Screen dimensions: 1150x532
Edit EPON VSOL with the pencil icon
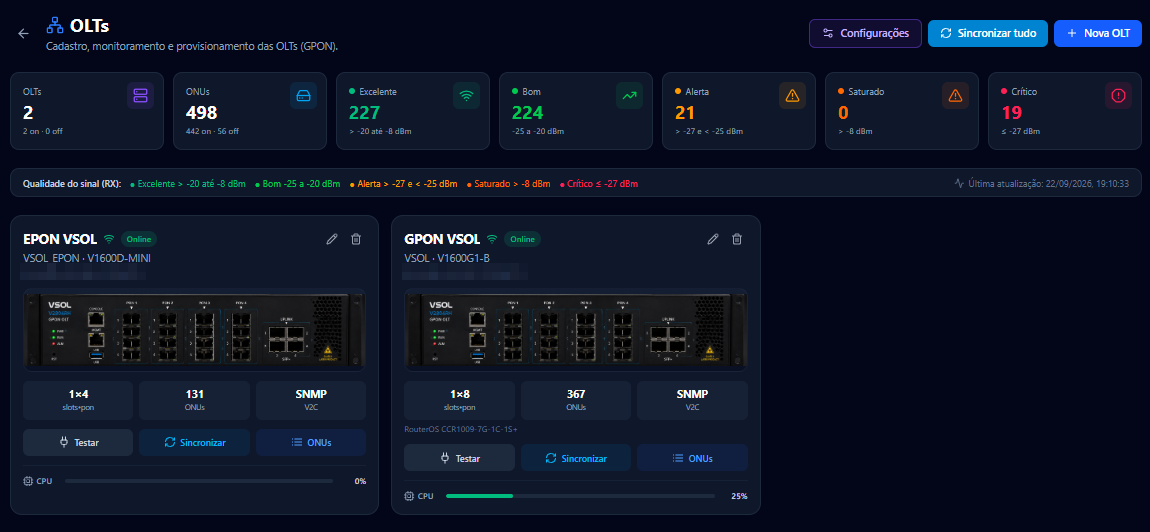(x=332, y=238)
